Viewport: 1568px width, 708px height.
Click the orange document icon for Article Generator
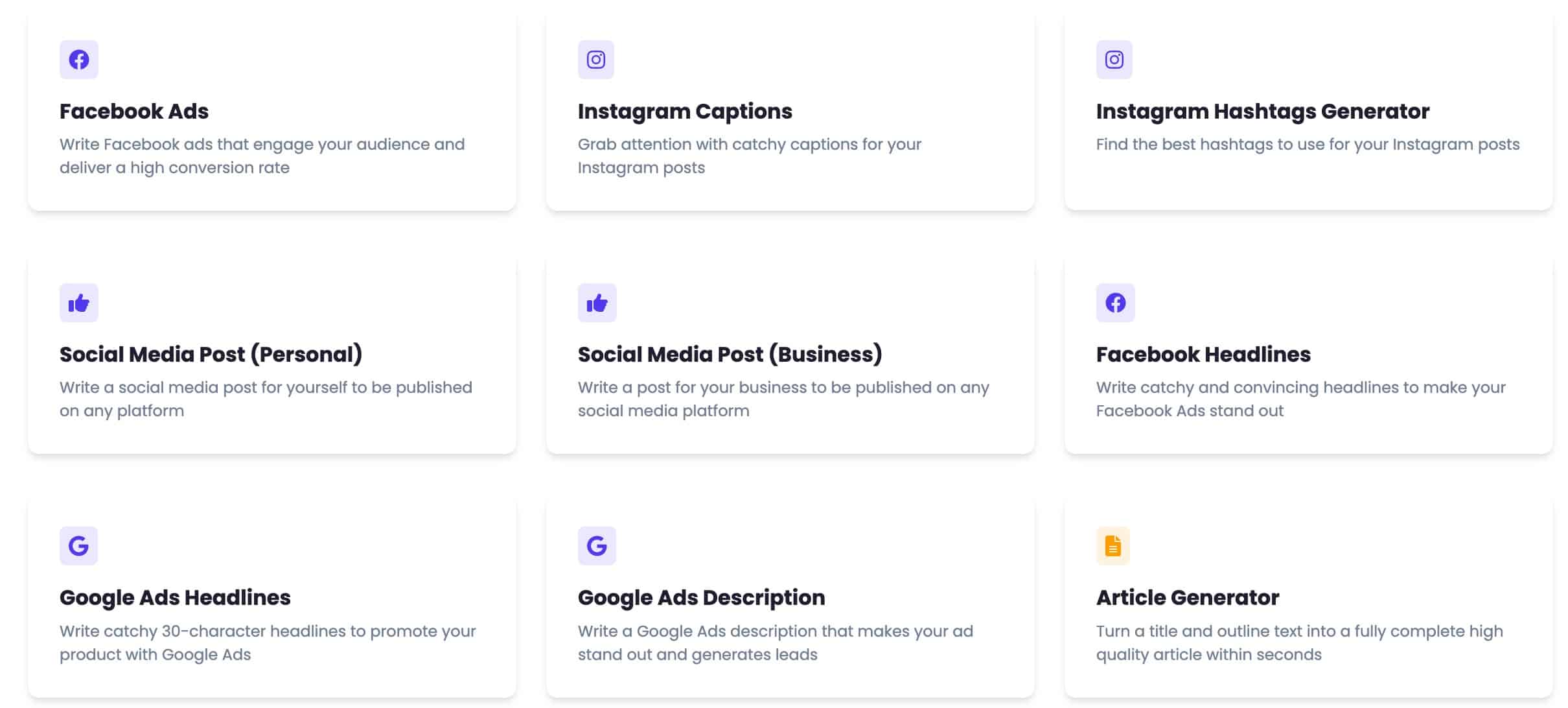[x=1113, y=546]
